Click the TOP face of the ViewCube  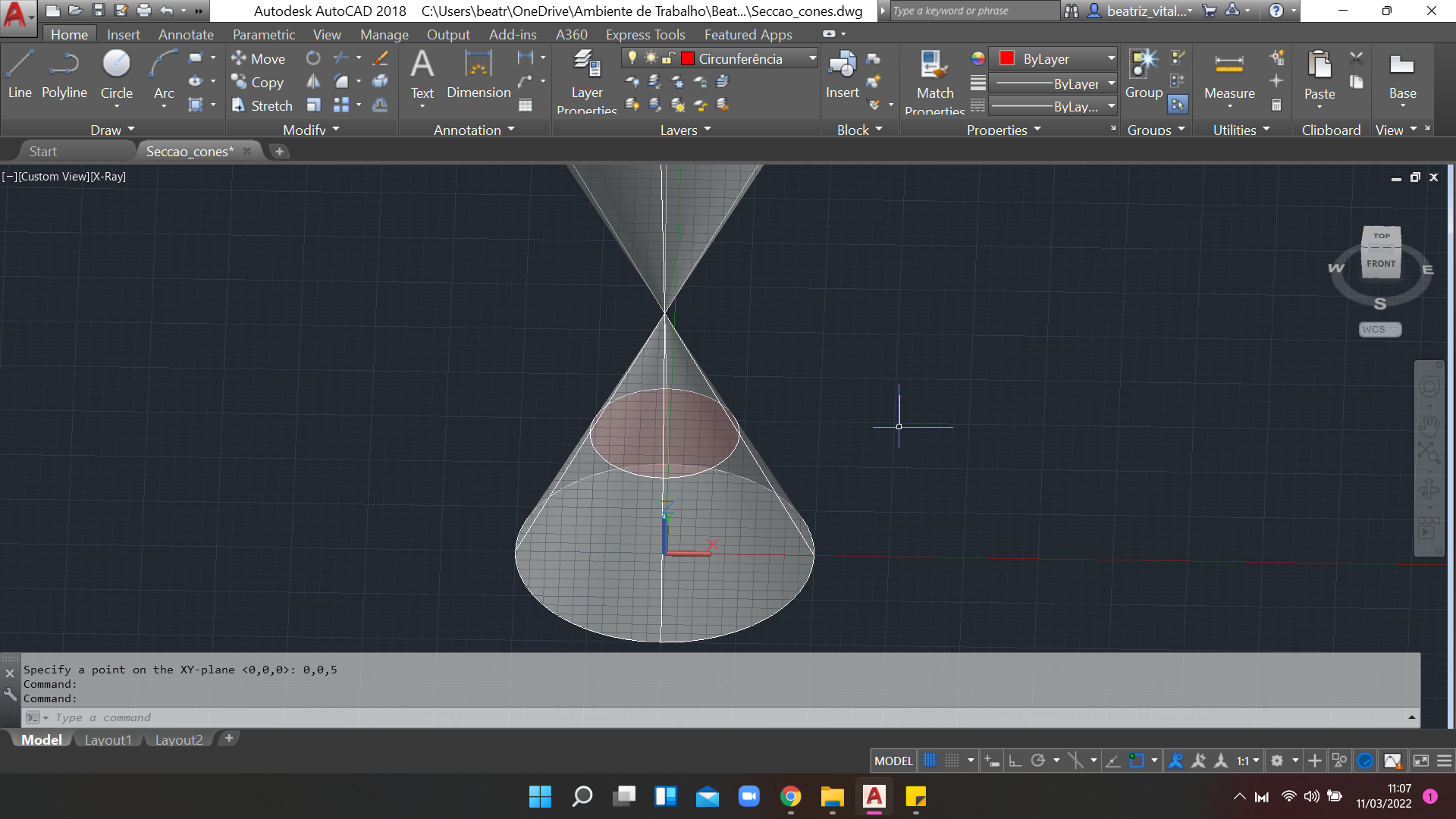1382,236
